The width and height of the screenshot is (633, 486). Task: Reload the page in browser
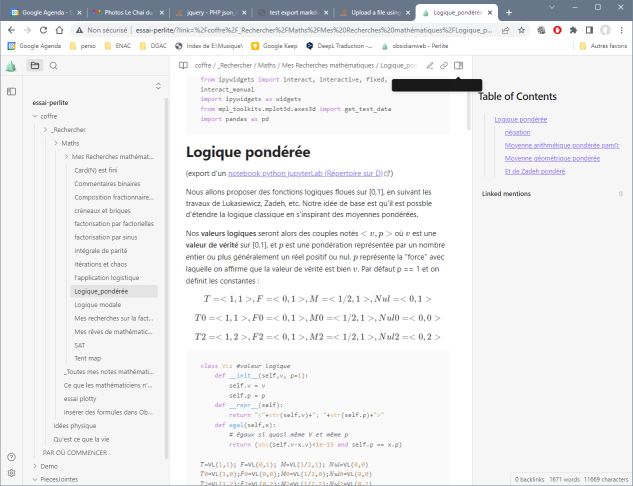tap(43, 30)
